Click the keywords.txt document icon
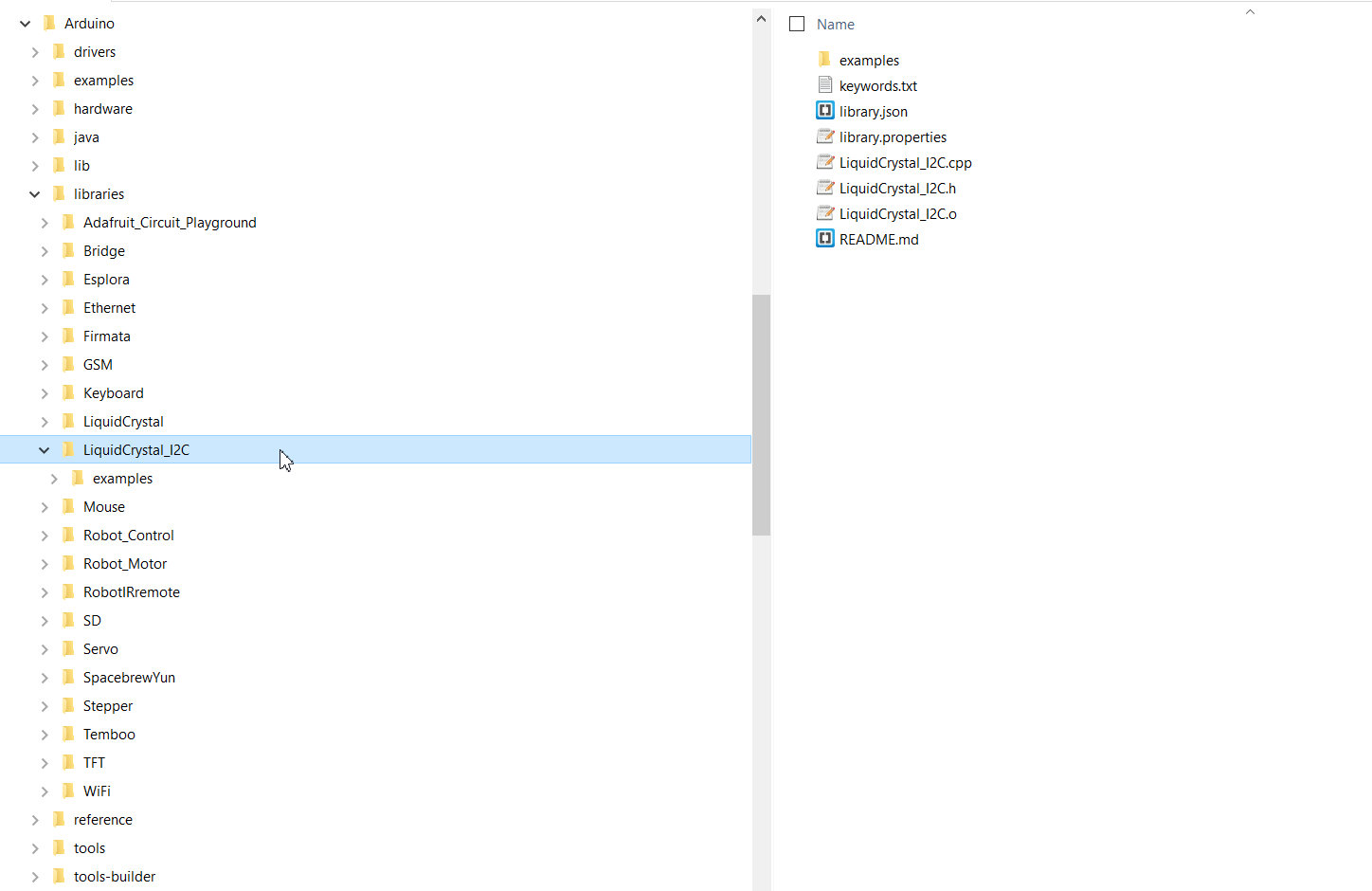Image resolution: width=1372 pixels, height=891 pixels. [825, 85]
